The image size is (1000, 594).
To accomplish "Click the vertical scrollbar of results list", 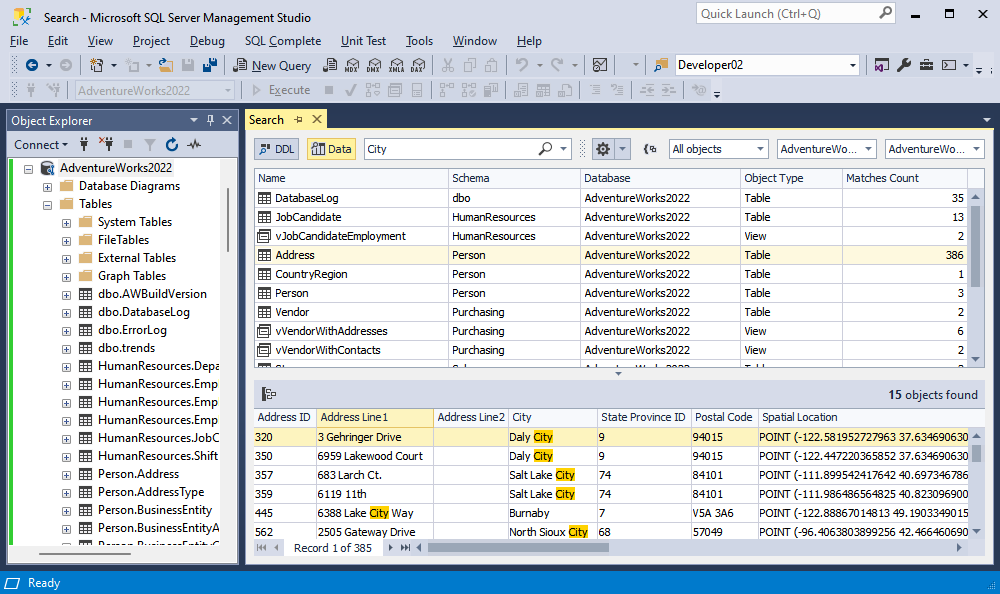I will 975,246.
